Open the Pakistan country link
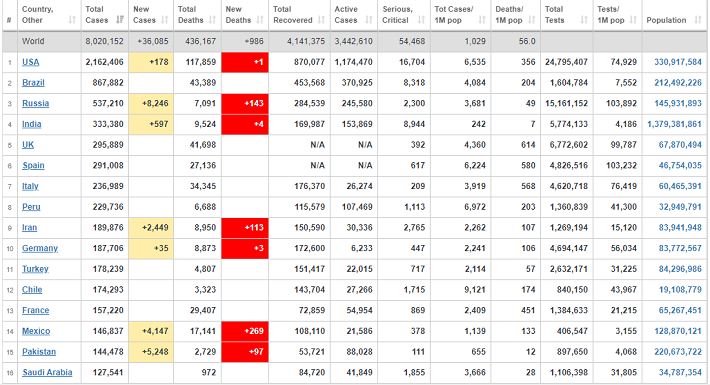The width and height of the screenshot is (710, 385). (39, 351)
